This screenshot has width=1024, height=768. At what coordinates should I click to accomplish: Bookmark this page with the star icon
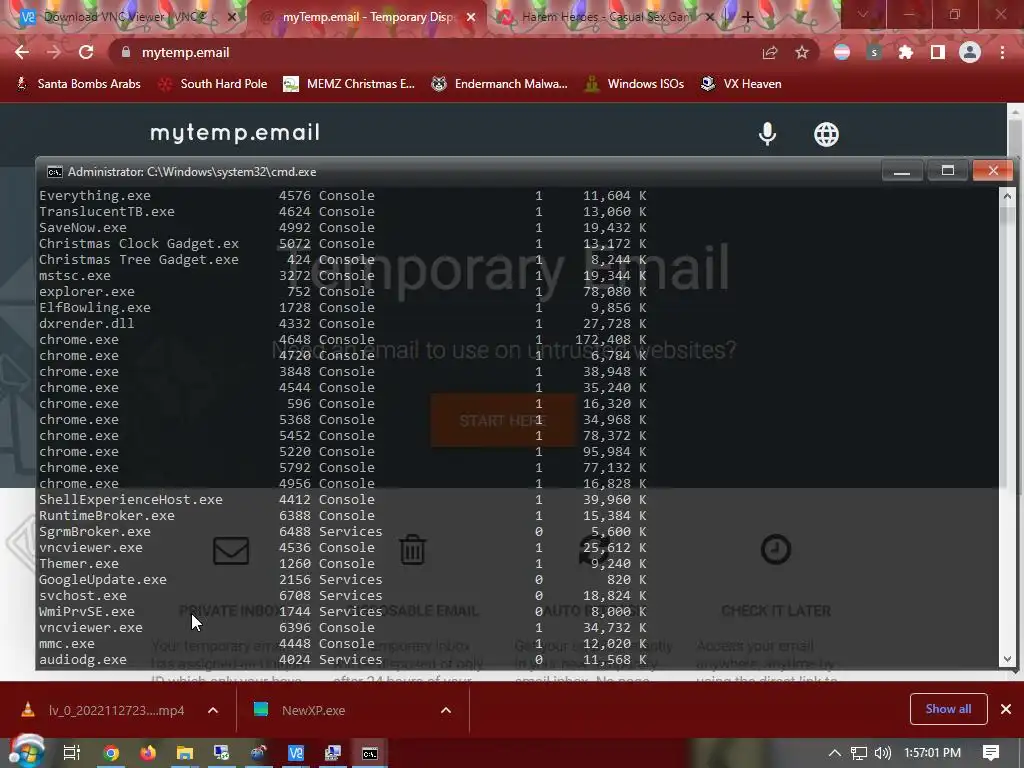click(802, 52)
